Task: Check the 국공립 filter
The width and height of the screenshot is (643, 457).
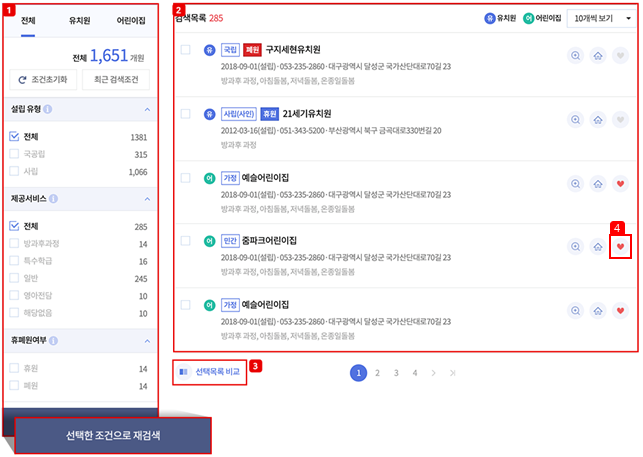Action: pyautogui.click(x=14, y=153)
